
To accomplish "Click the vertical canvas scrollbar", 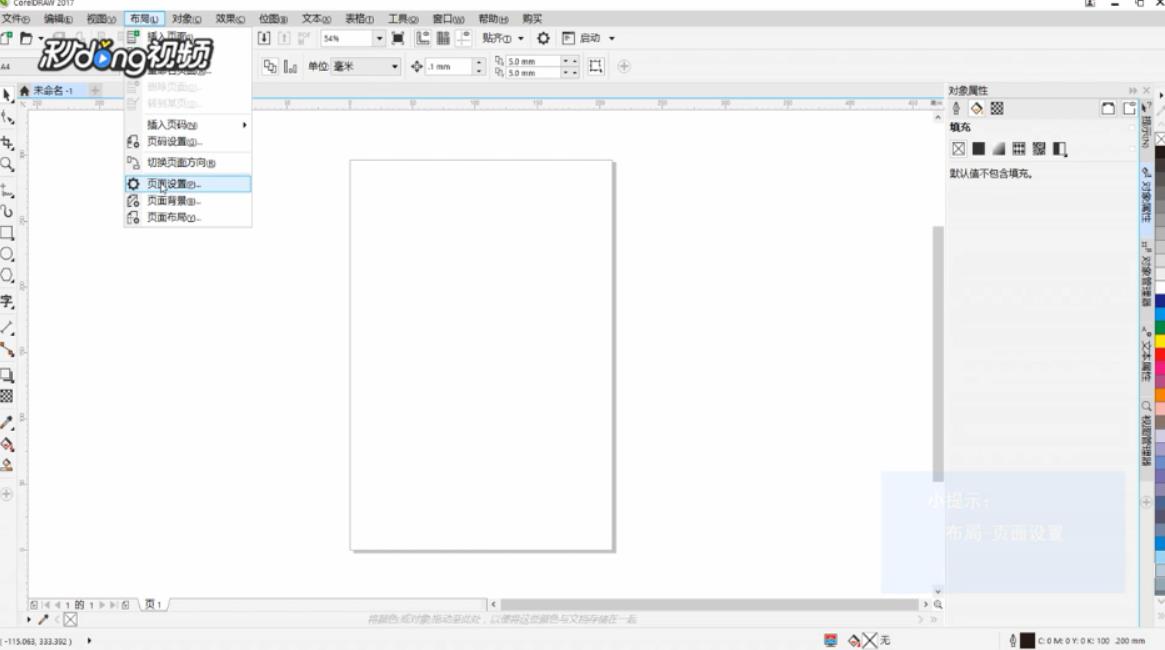I will click(938, 354).
